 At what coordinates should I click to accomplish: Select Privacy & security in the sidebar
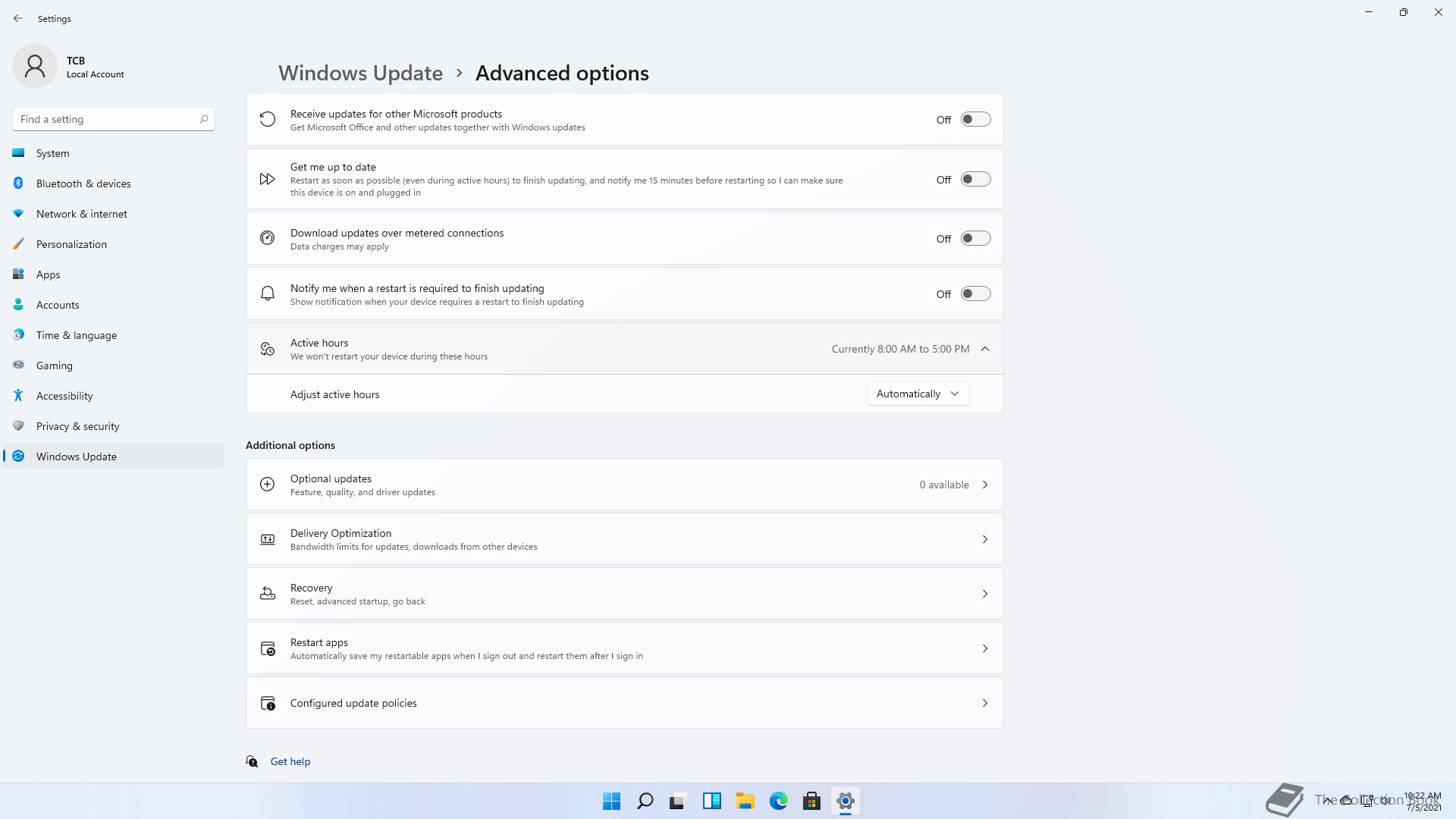point(77,426)
